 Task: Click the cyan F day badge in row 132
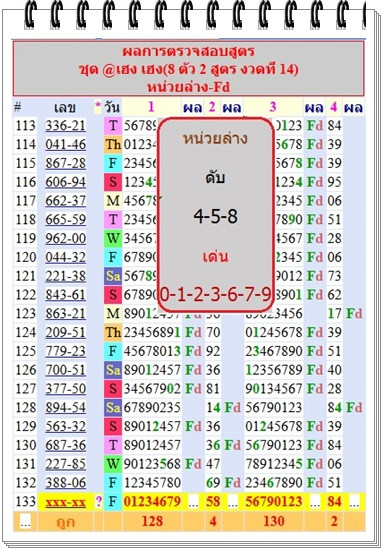(113, 483)
